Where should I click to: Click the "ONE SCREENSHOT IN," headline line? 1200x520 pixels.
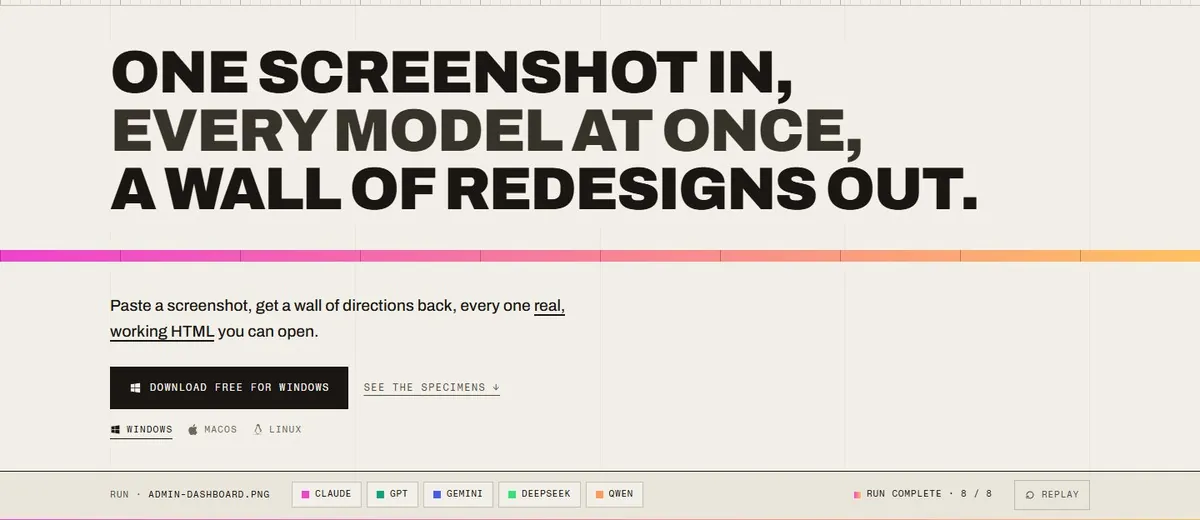[452, 73]
